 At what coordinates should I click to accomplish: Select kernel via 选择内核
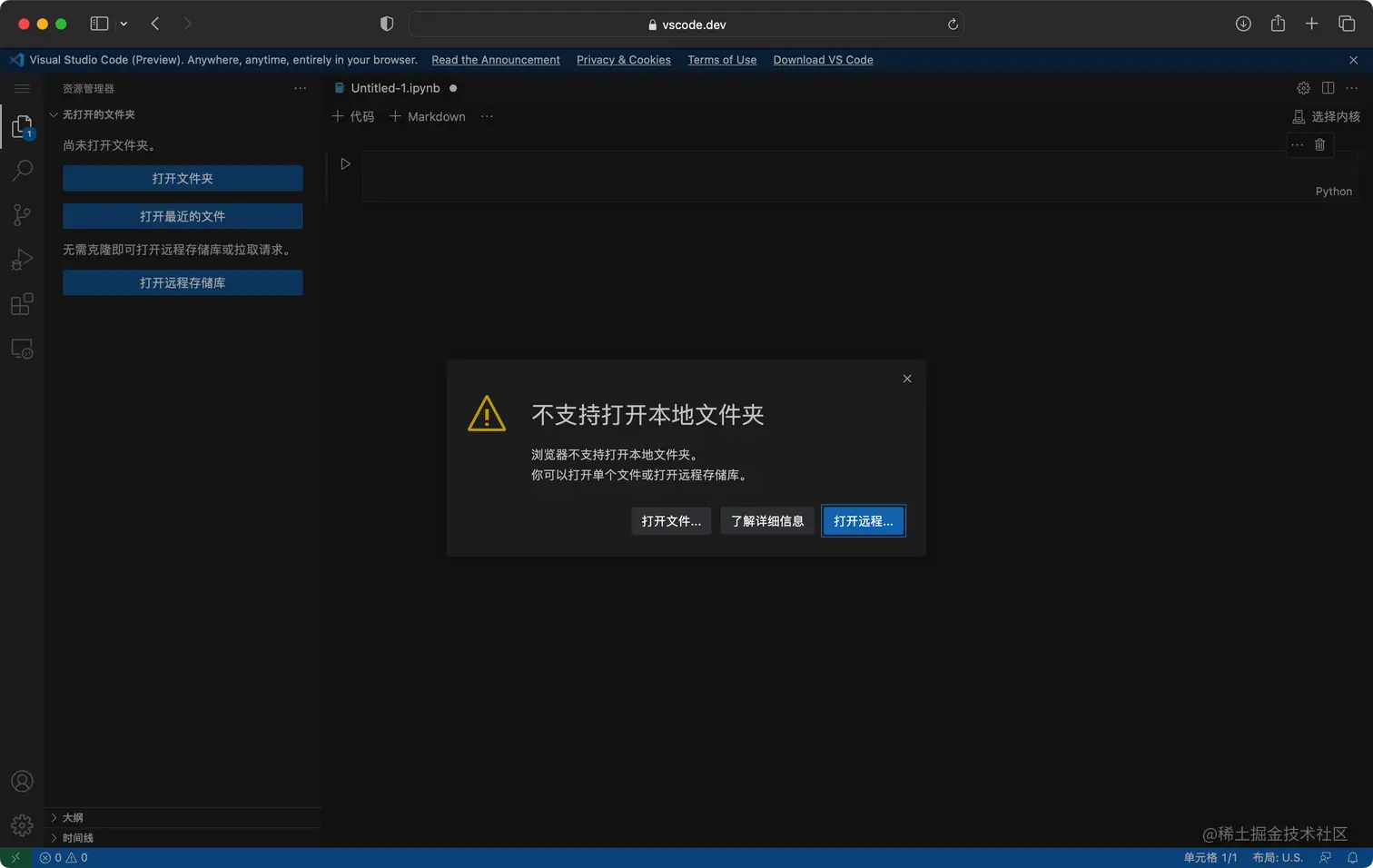pyautogui.click(x=1326, y=116)
